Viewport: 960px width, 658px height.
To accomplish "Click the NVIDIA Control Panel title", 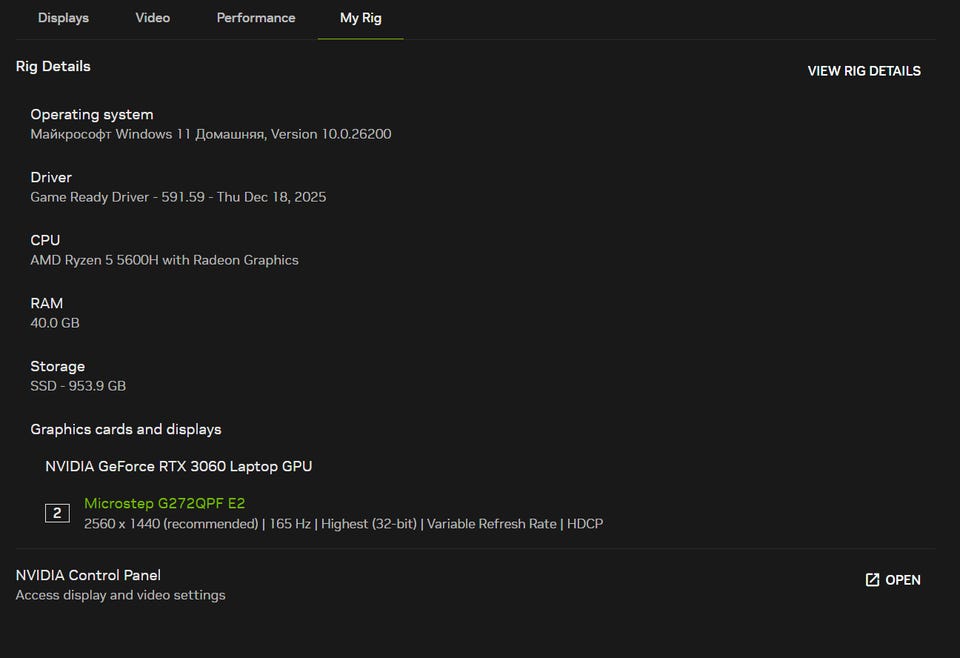I will pyautogui.click(x=88, y=575).
